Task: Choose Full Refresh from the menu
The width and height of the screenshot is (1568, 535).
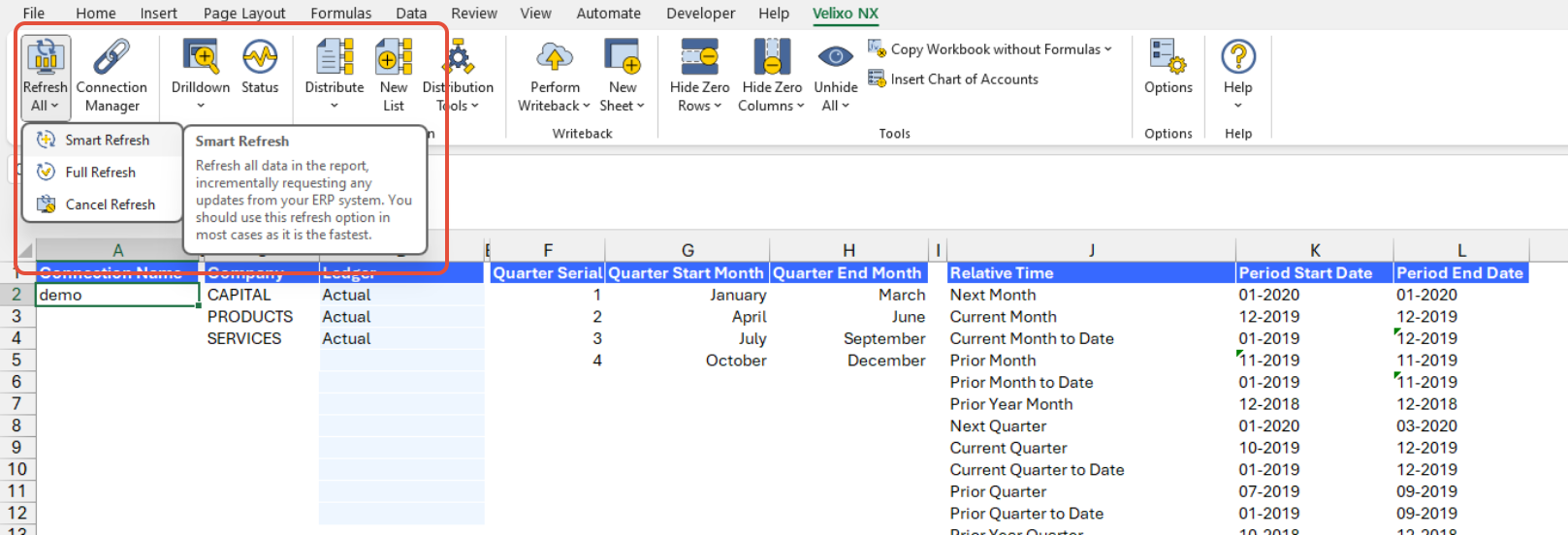Action: pos(102,172)
